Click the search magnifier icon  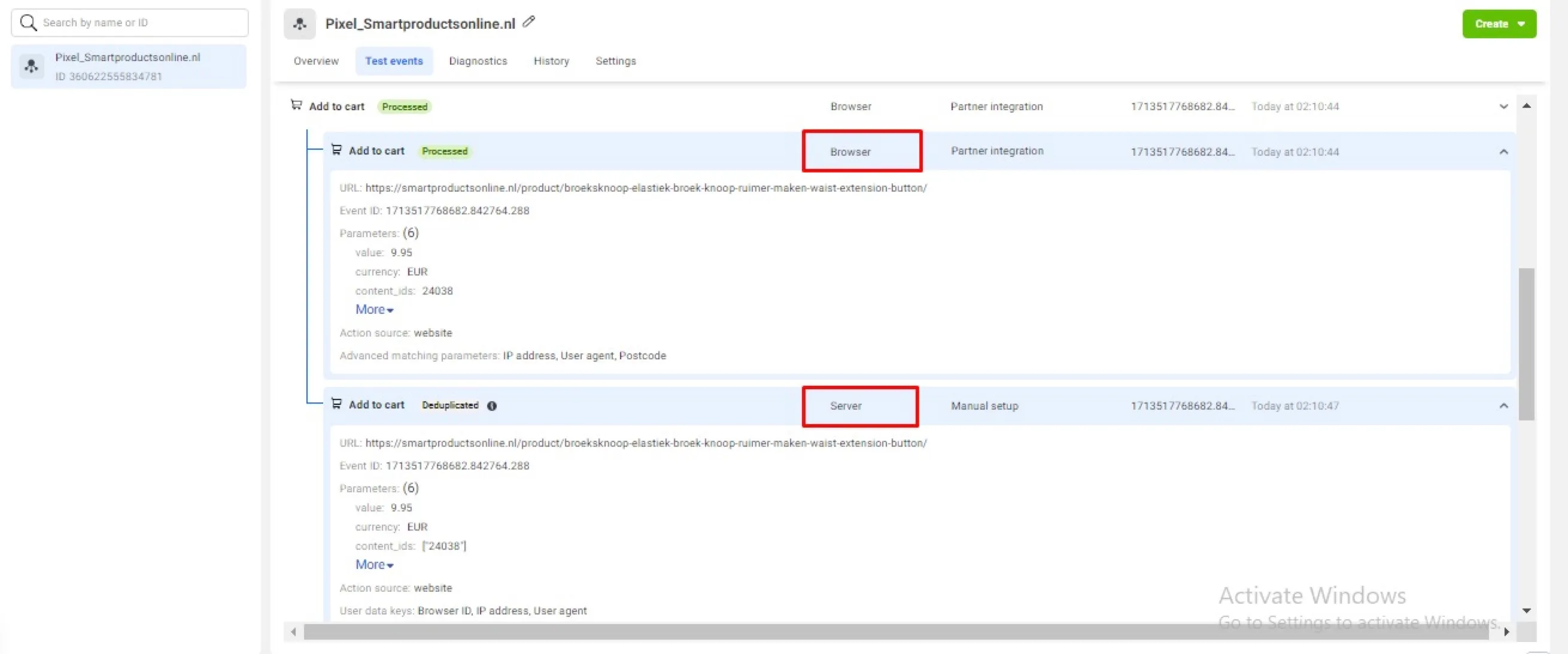[28, 23]
